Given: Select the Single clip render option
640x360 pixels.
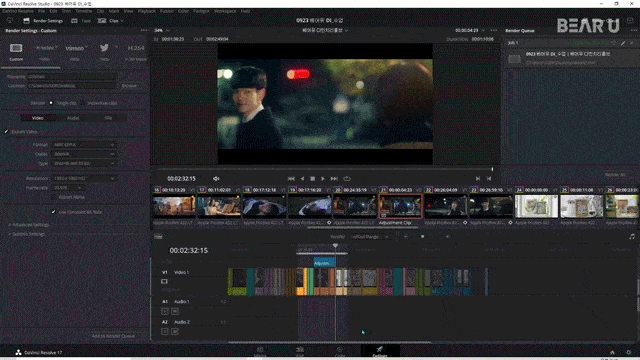Looking at the screenshot, I should click(51, 103).
